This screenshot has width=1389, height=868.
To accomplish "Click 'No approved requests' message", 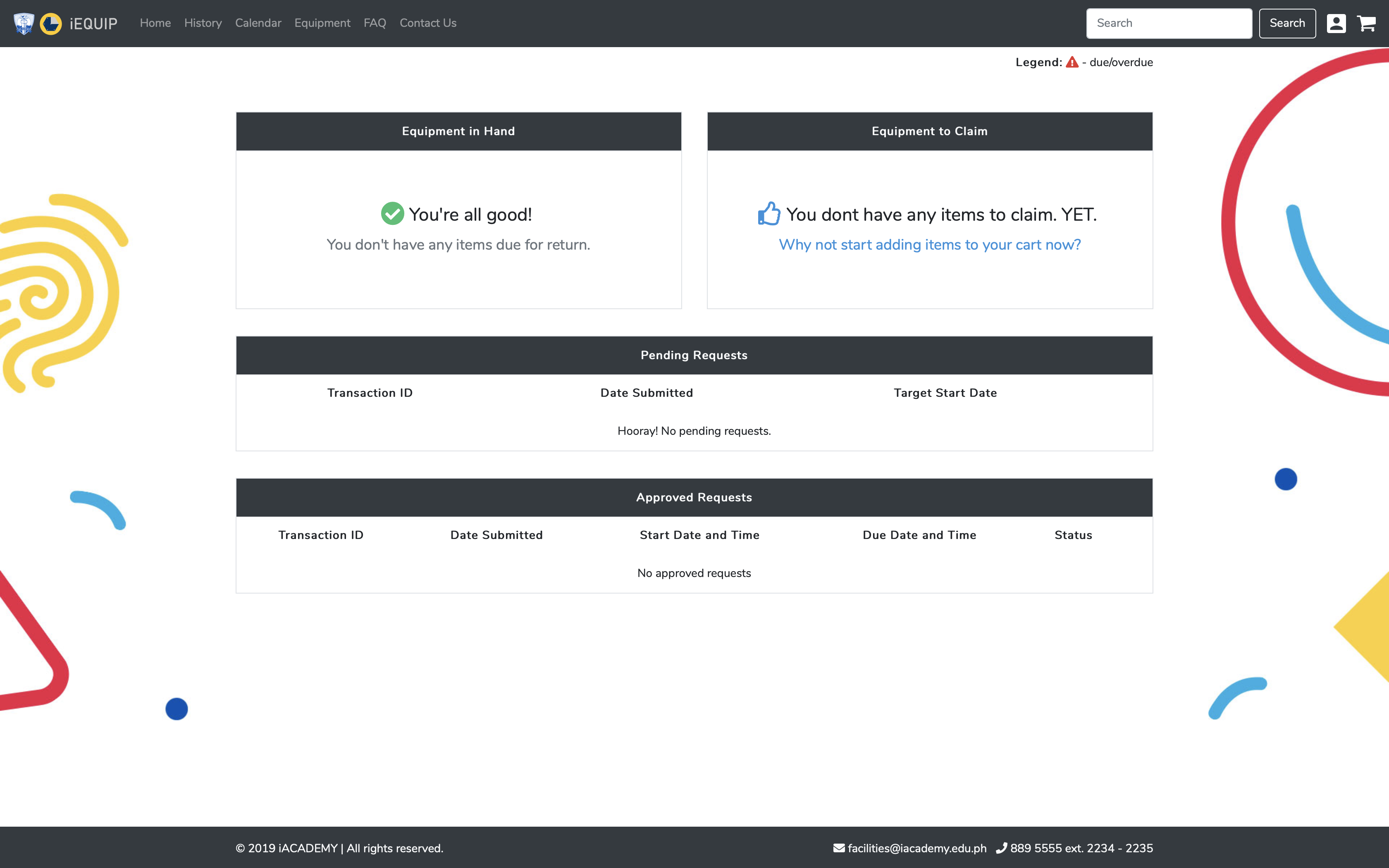I will [x=694, y=574].
